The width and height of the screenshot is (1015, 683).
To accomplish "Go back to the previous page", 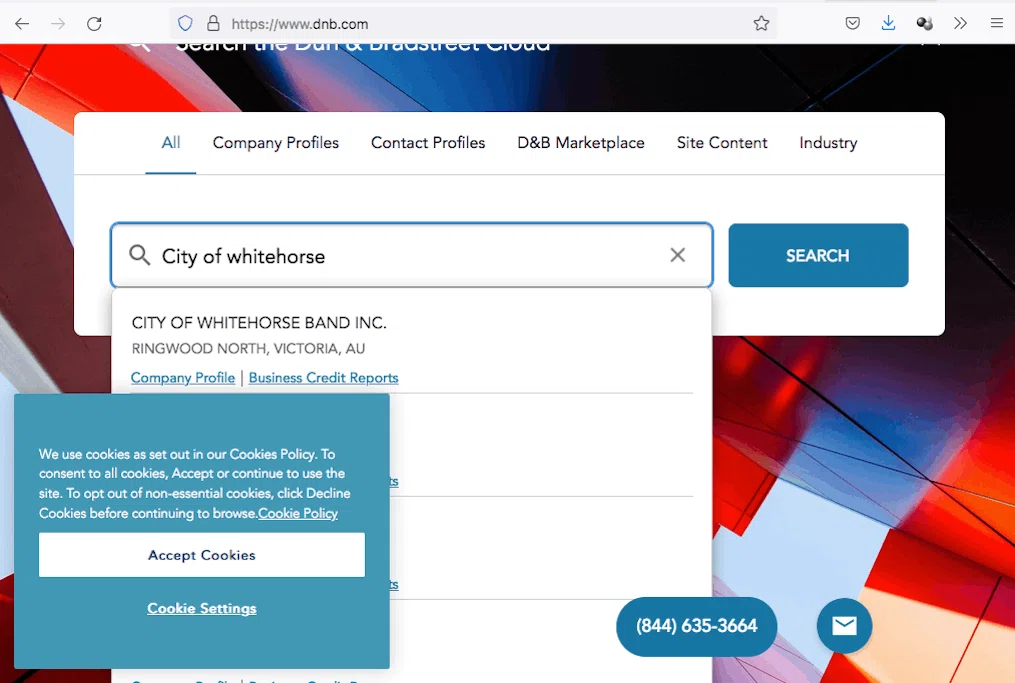I will [22, 24].
